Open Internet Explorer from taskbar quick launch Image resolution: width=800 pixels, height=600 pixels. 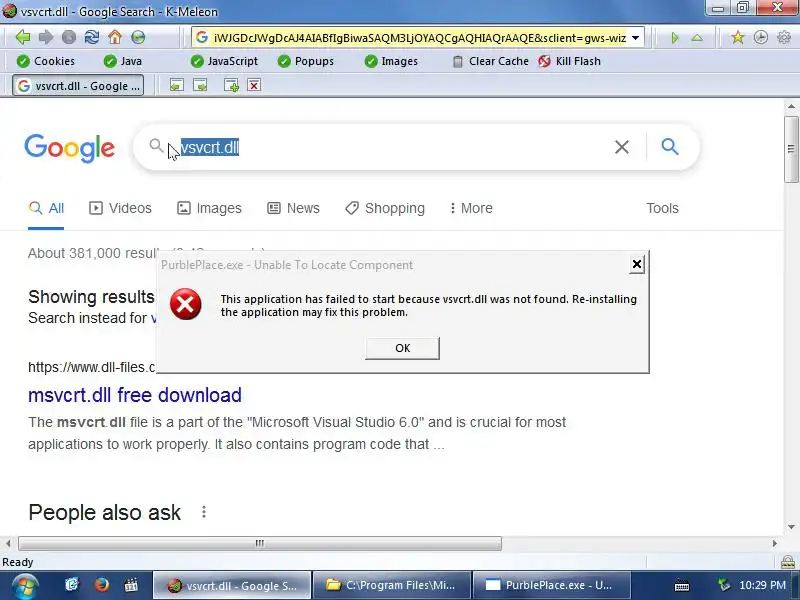pos(72,585)
